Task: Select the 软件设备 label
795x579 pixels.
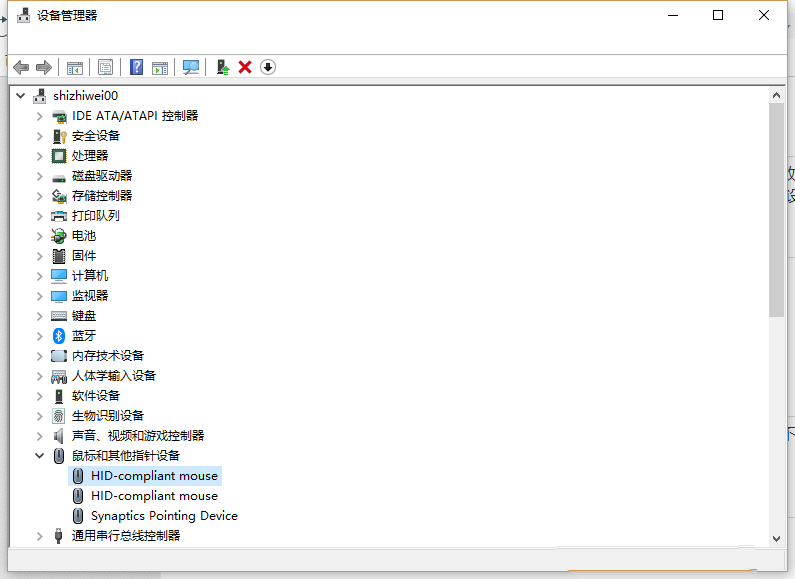Action: [x=95, y=395]
